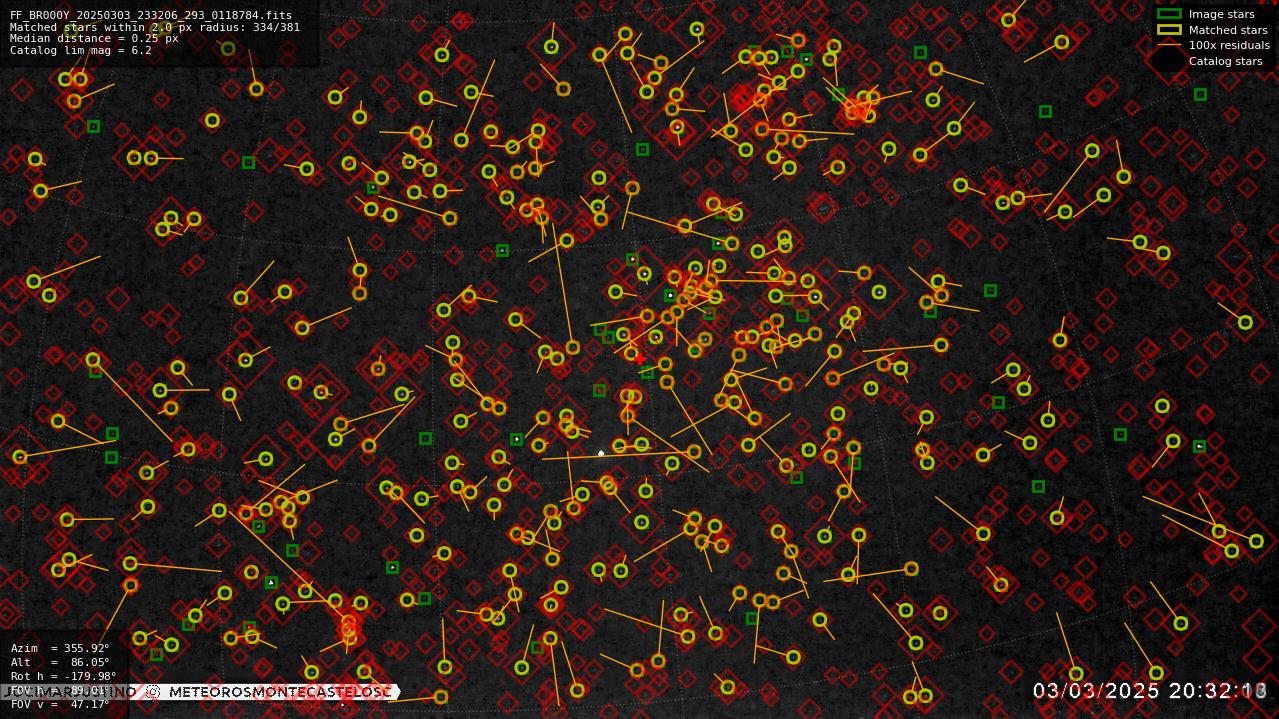Click the yellow Matched stars legend swatch
The height and width of the screenshot is (719, 1279).
[1169, 30]
